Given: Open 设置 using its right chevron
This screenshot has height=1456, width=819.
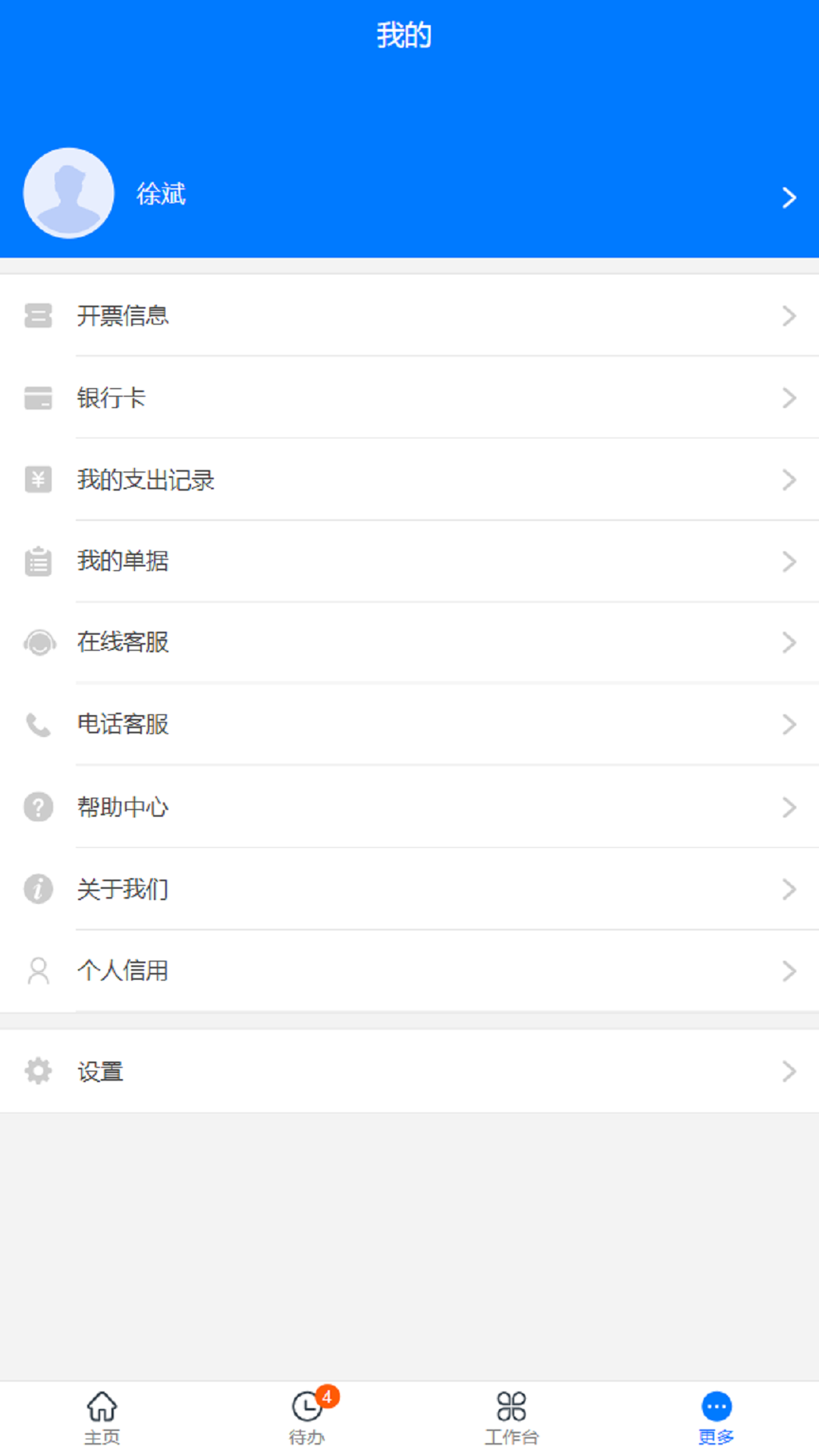Looking at the screenshot, I should click(789, 1071).
